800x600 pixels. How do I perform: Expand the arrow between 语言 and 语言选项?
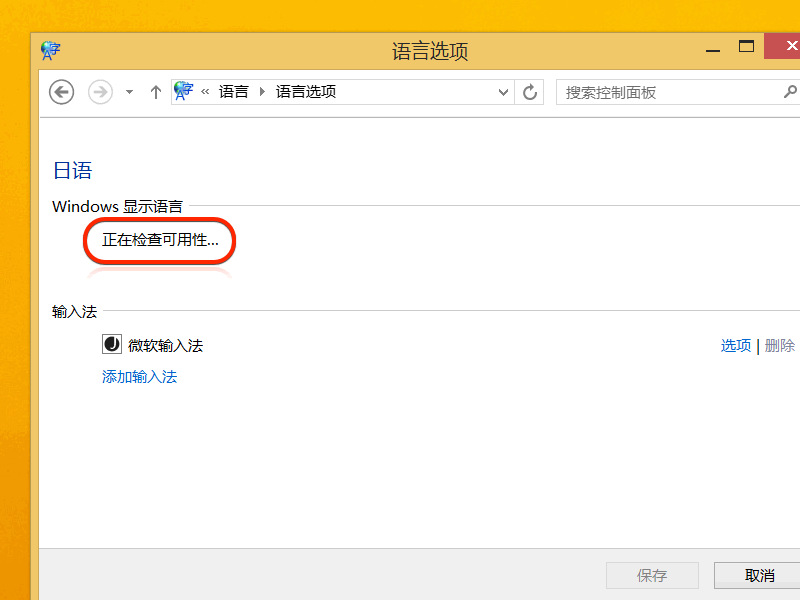click(x=263, y=92)
